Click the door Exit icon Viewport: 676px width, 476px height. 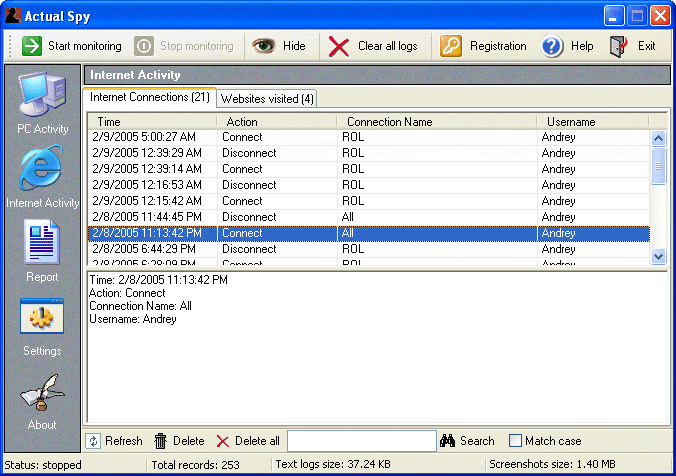tap(619, 46)
